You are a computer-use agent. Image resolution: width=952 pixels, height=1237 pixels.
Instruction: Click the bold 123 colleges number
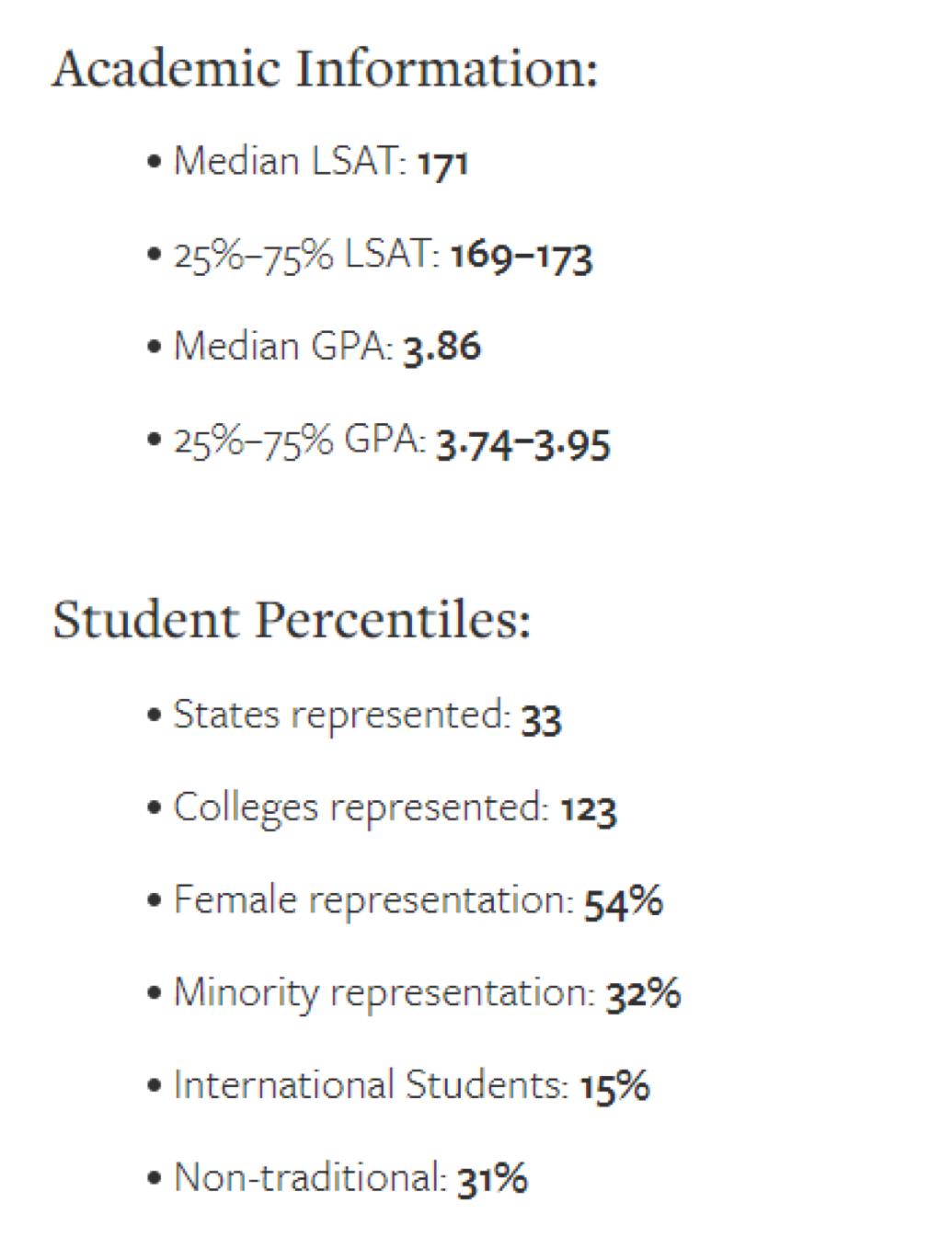tap(589, 811)
